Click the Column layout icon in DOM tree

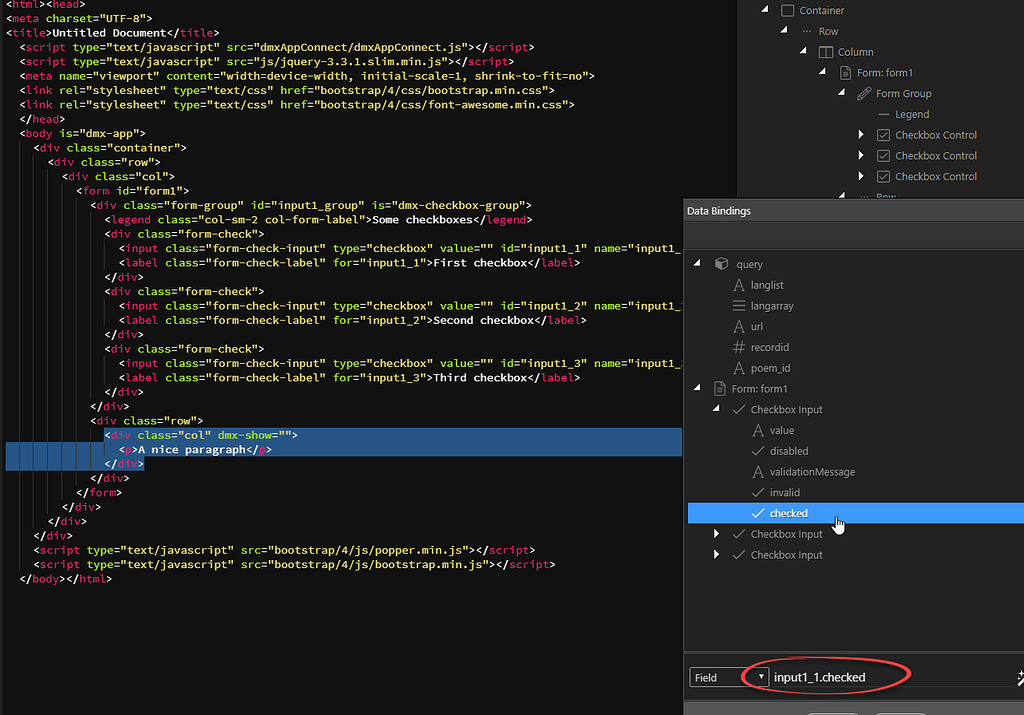coord(826,52)
